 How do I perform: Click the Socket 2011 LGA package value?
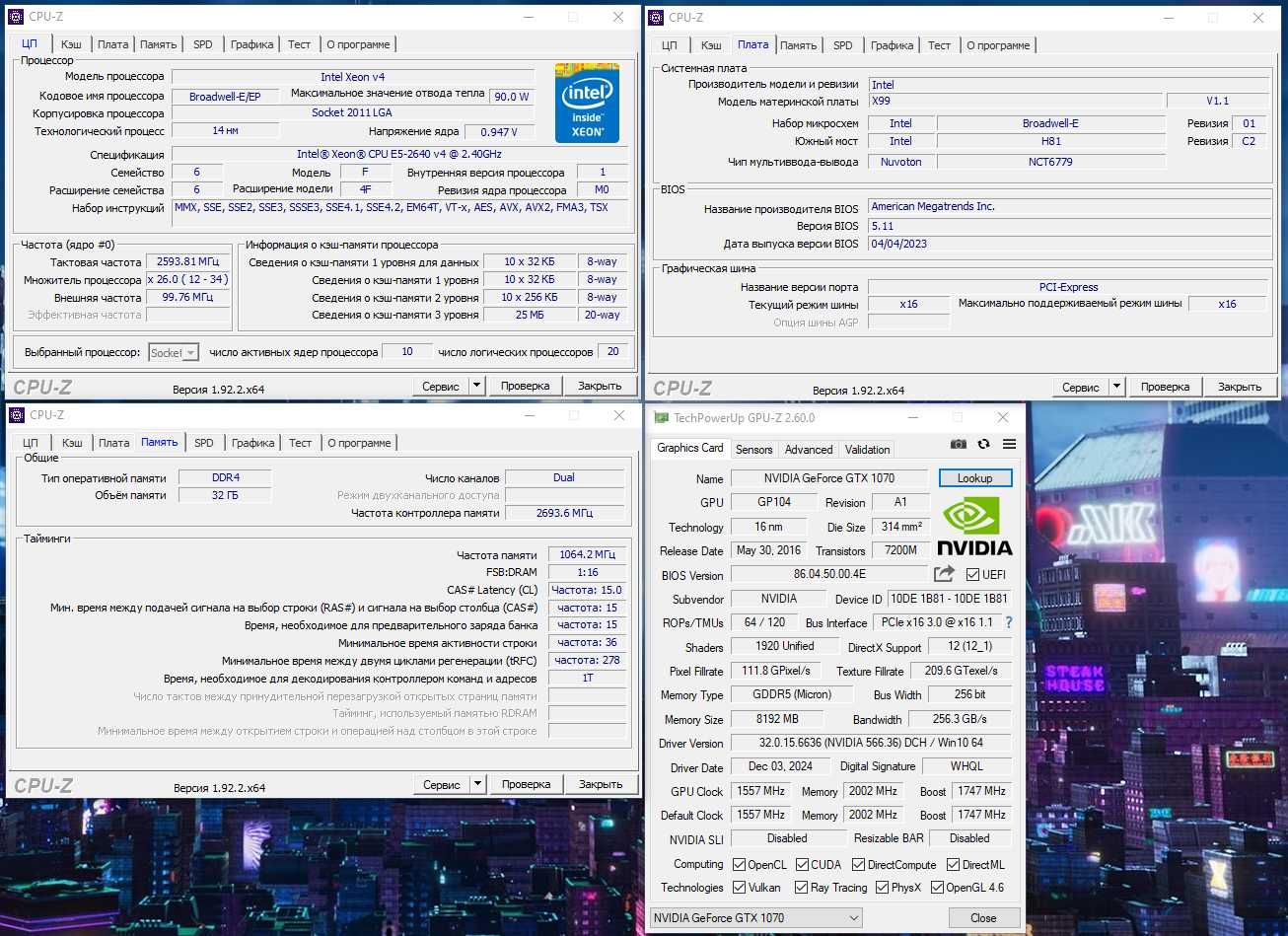[352, 112]
